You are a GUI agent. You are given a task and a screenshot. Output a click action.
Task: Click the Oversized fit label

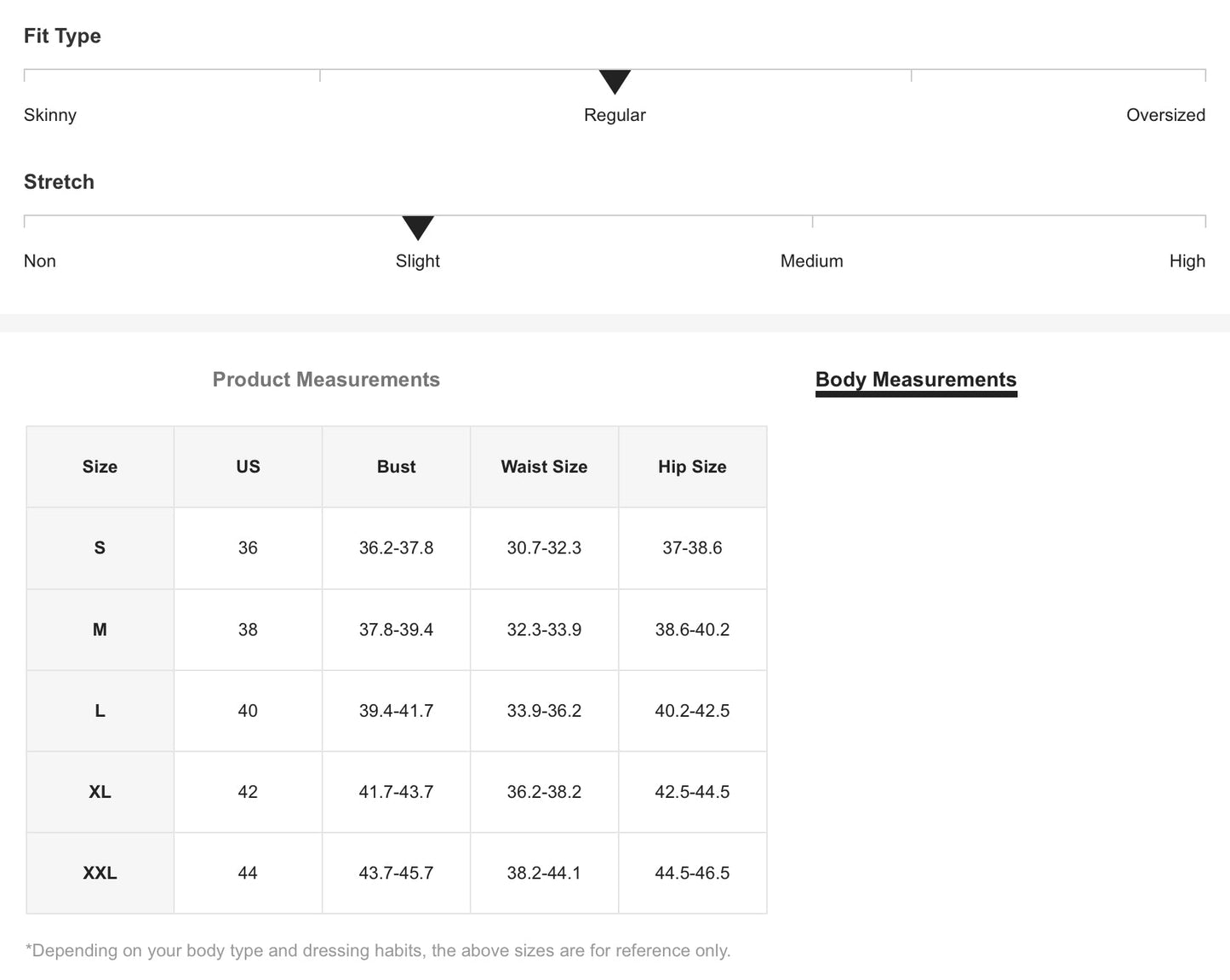(1165, 115)
